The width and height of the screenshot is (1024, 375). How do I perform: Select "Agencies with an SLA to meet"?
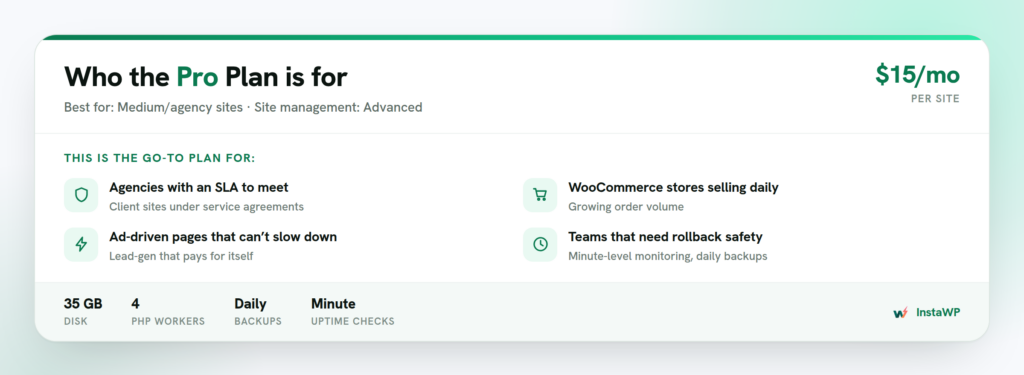click(x=199, y=188)
